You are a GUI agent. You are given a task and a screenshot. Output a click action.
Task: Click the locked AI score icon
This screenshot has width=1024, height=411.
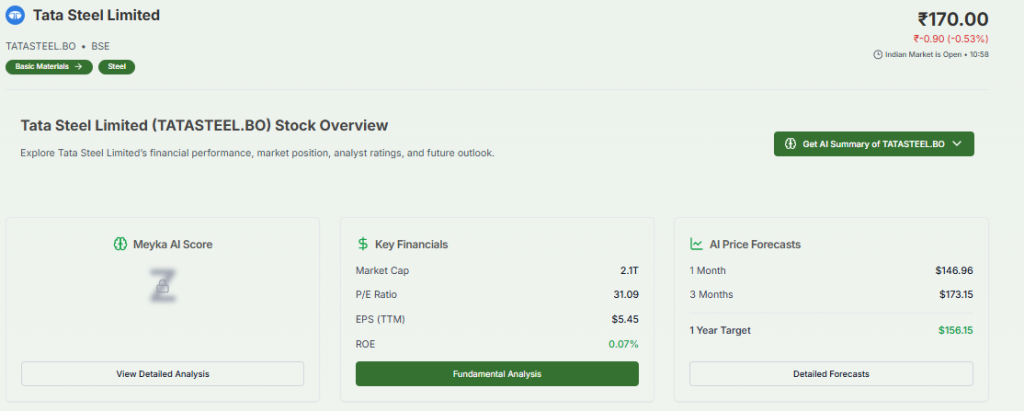pyautogui.click(x=162, y=286)
